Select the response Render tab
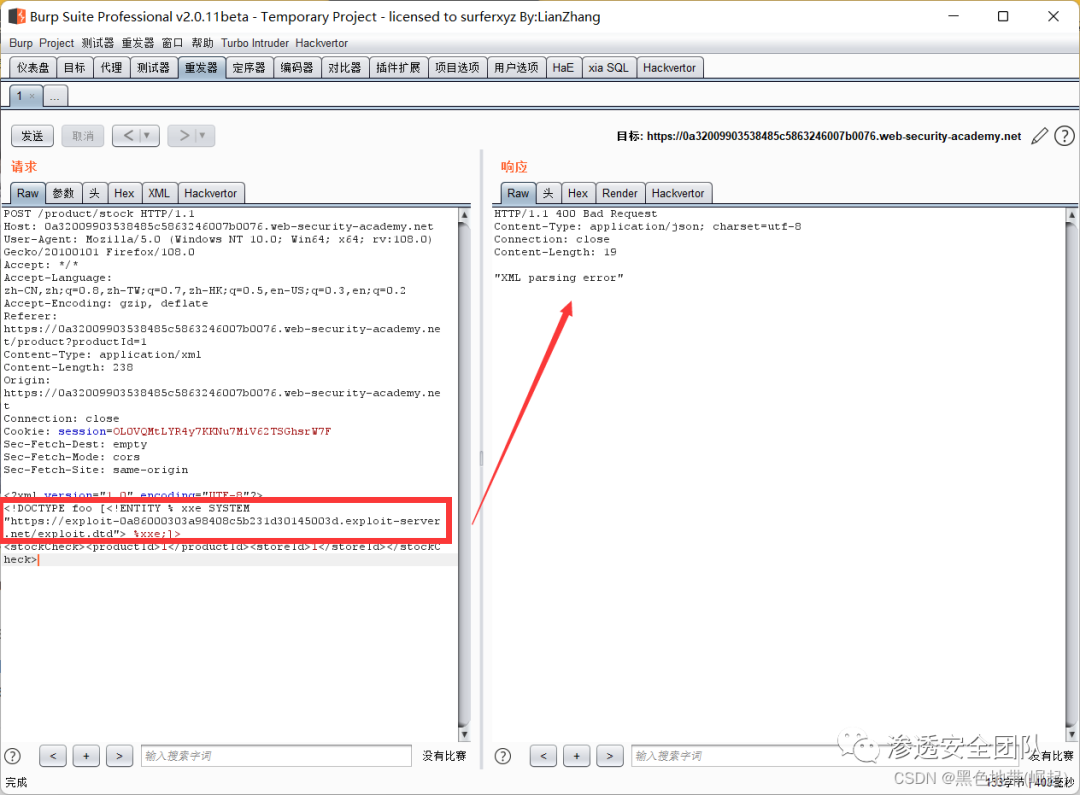 620,194
